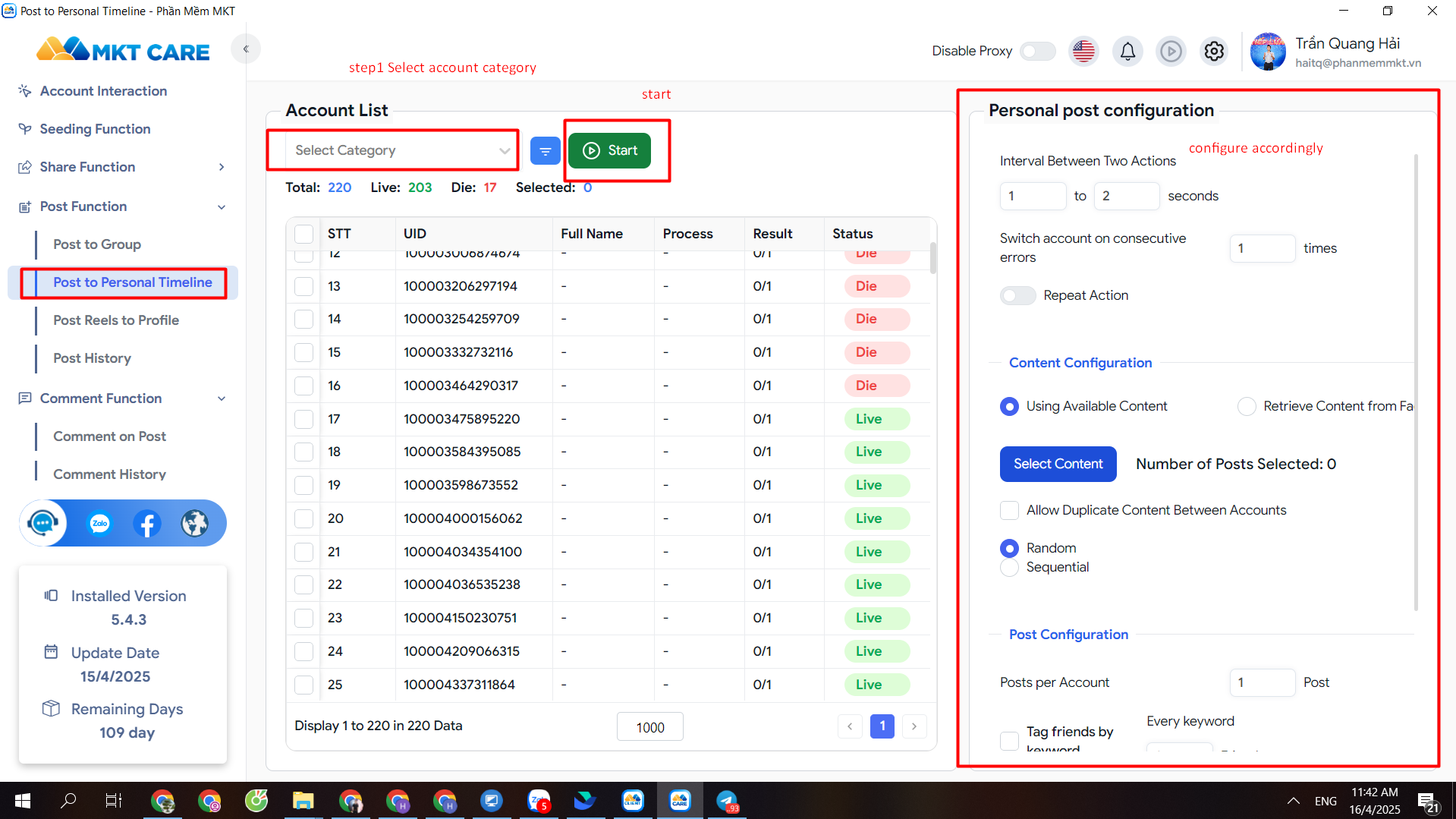Click the user profile avatar
This screenshot has width=1456, height=819.
pos(1268,52)
